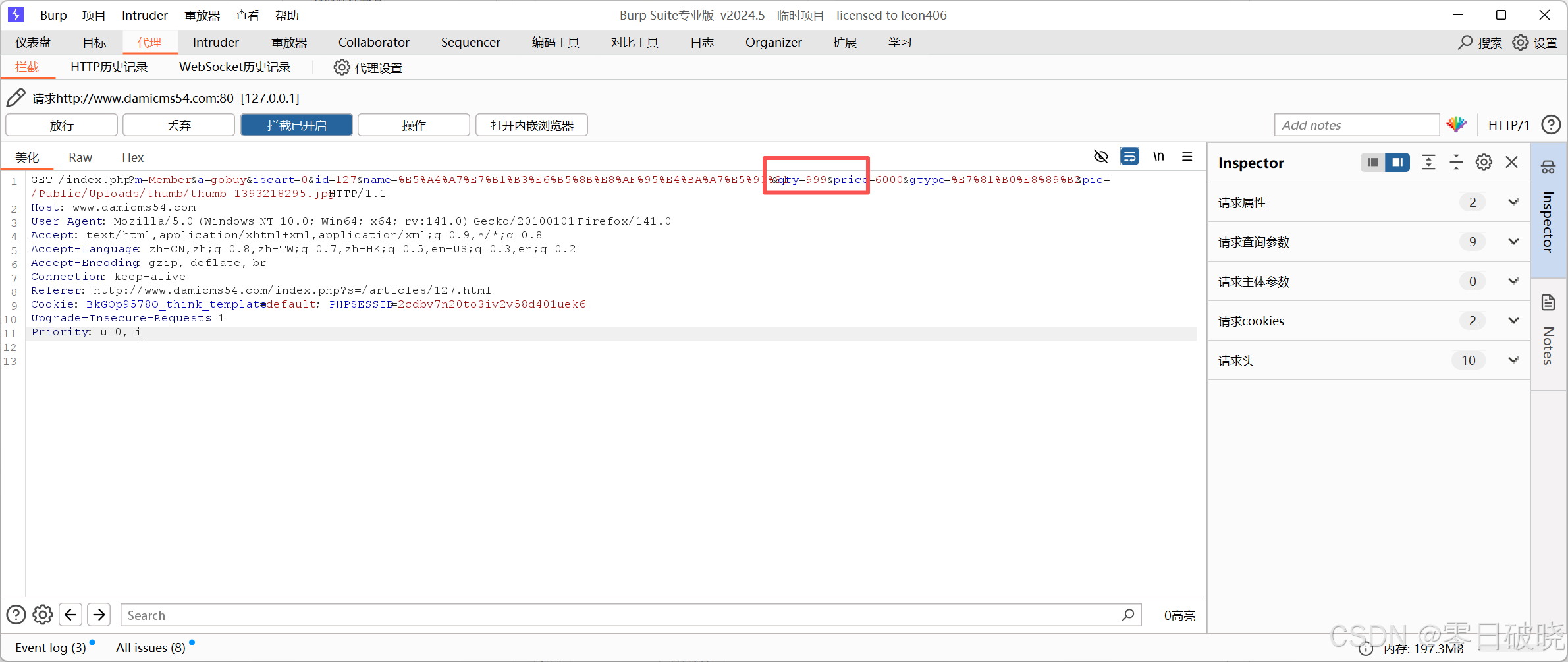The height and width of the screenshot is (662, 1568).
Task: Toggle hide non-printable characters eye icon
Action: point(1100,157)
